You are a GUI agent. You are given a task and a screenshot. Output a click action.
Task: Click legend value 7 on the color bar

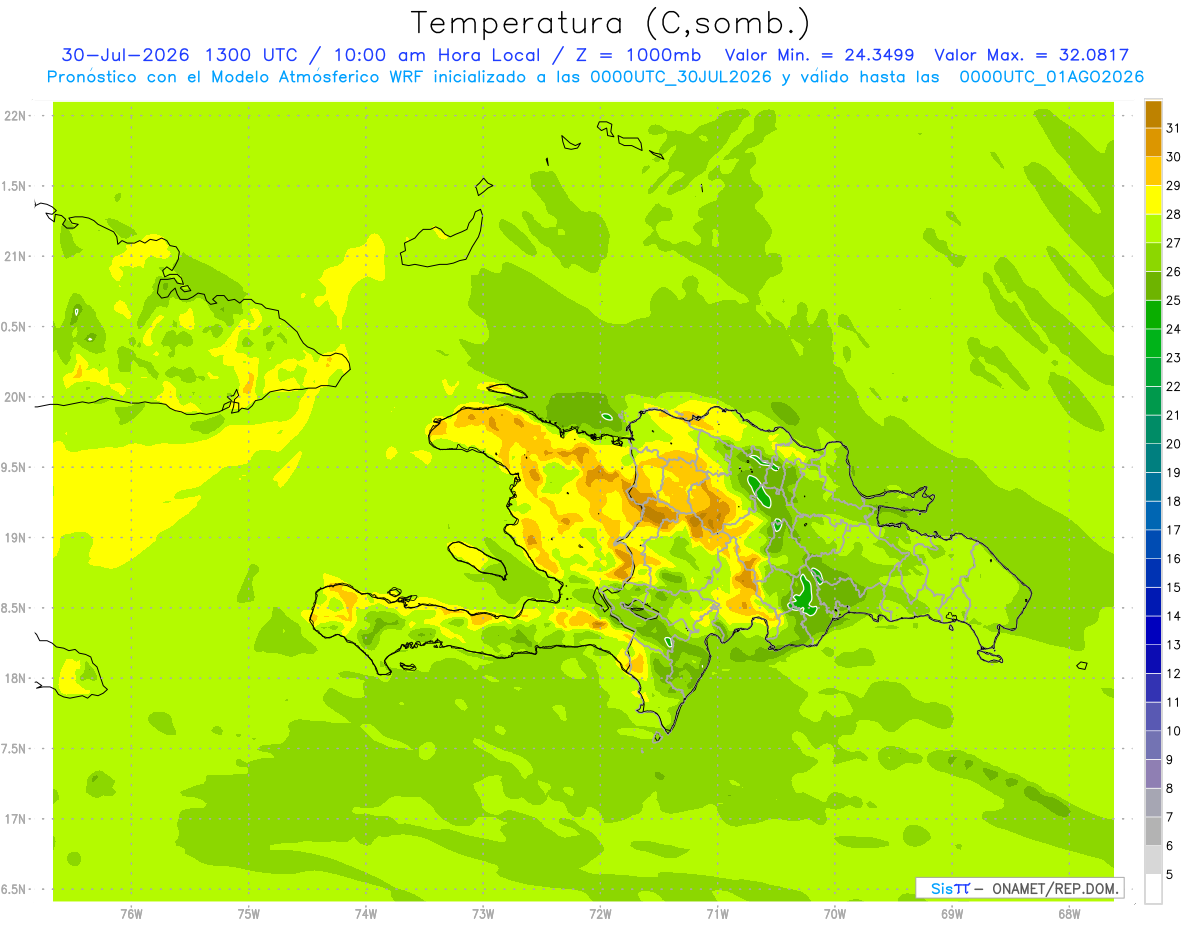[x=1170, y=817]
